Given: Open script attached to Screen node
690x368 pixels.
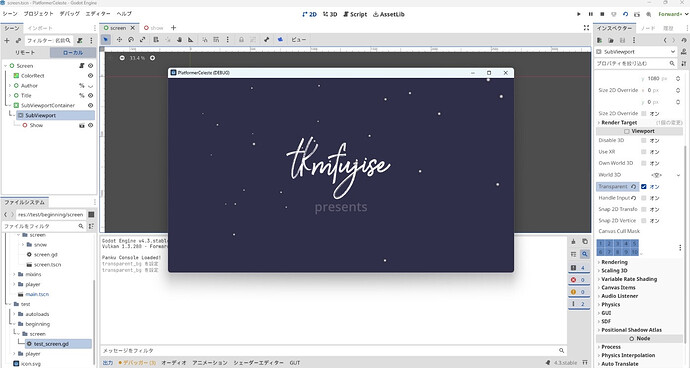Looking at the screenshot, I should click(x=81, y=66).
